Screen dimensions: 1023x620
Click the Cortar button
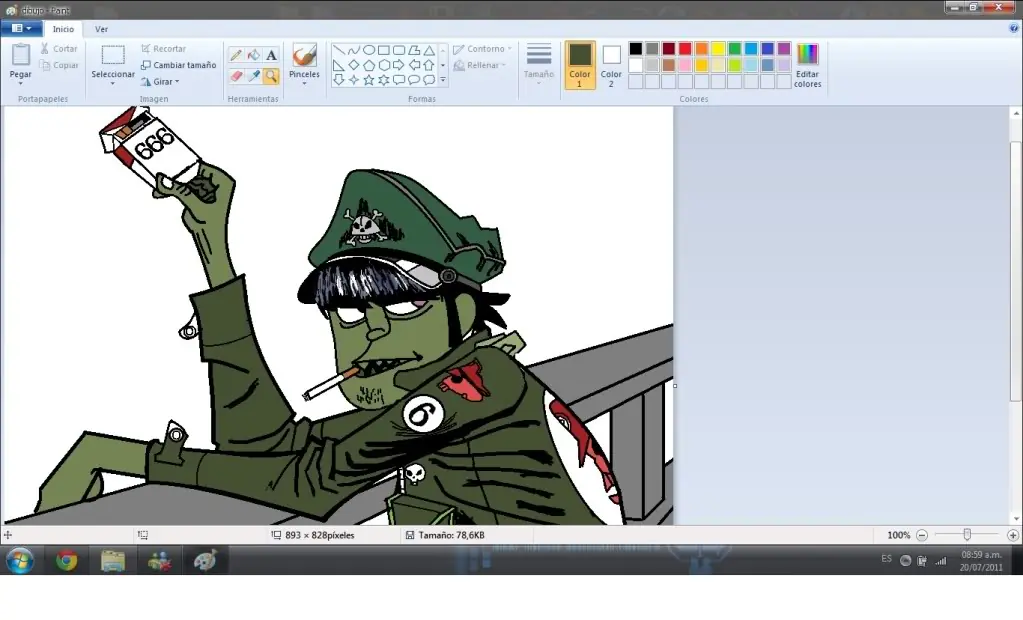[59, 49]
